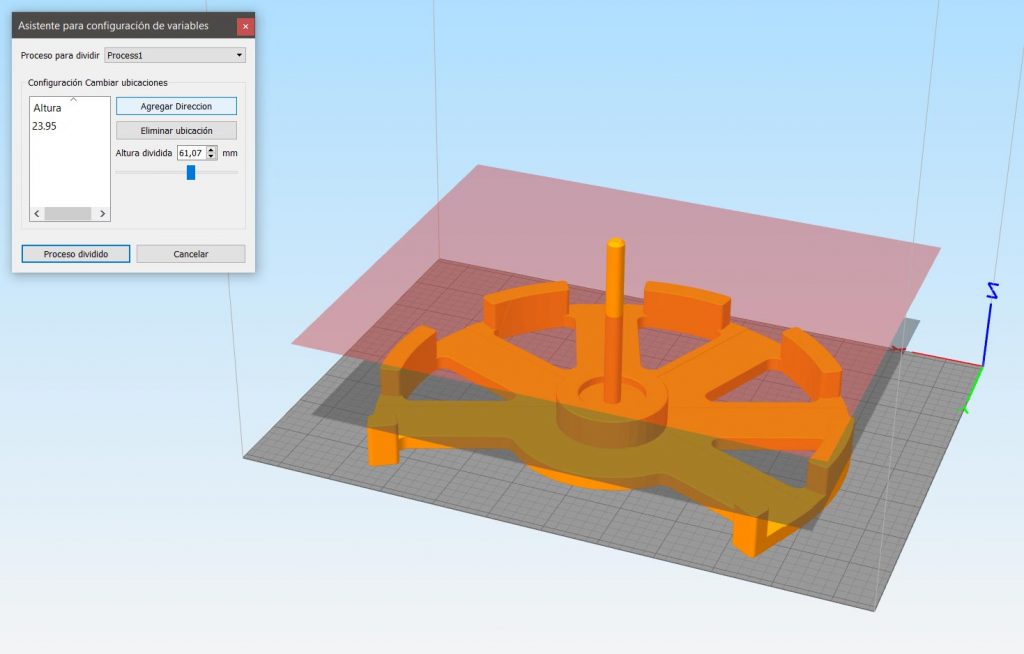Cancel the variable settings wizard
Image resolution: width=1024 pixels, height=654 pixels.
(190, 253)
